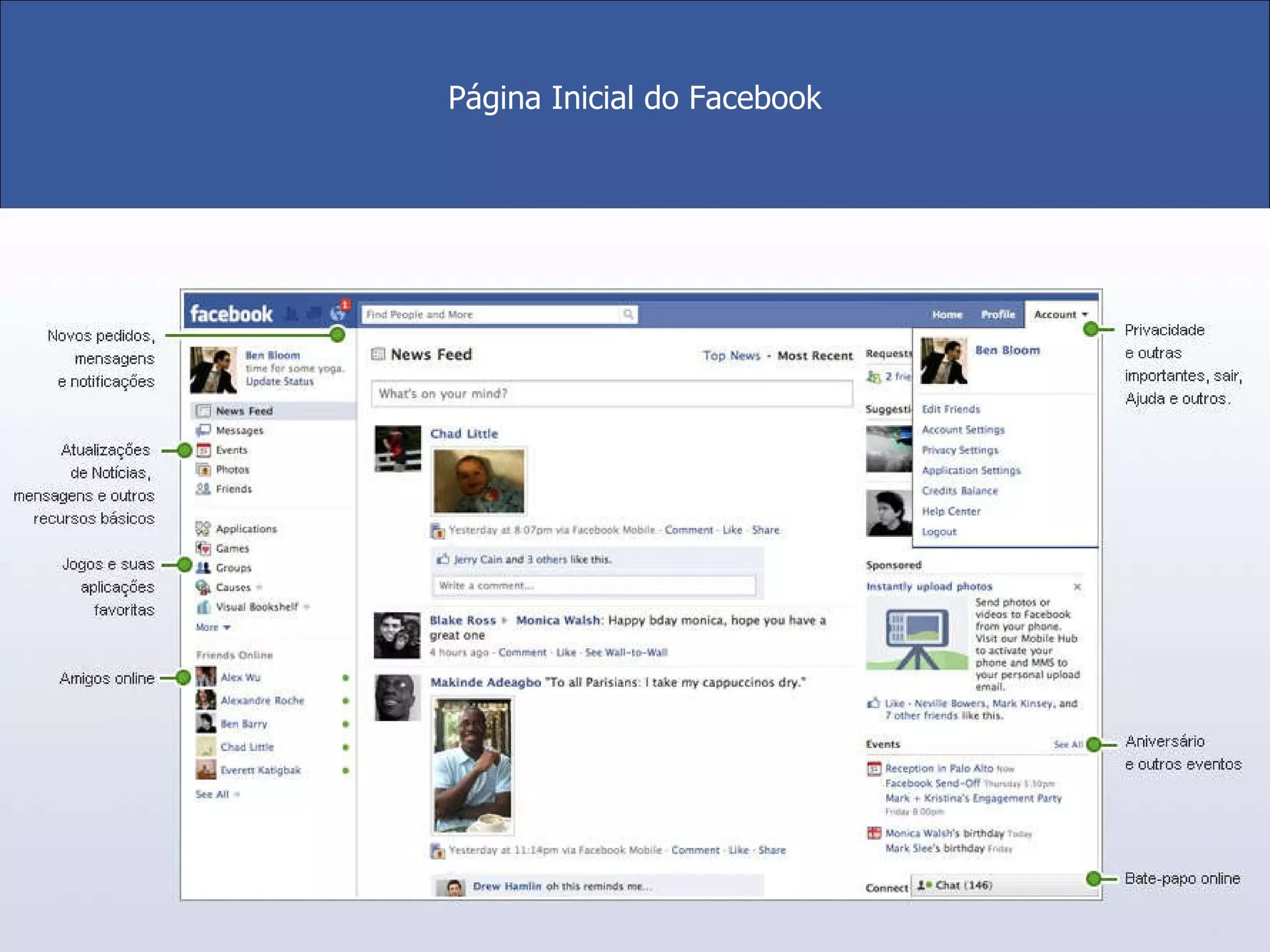The image size is (1270, 952).
Task: Open Ben Barry in Friends Online
Action: [x=244, y=724]
